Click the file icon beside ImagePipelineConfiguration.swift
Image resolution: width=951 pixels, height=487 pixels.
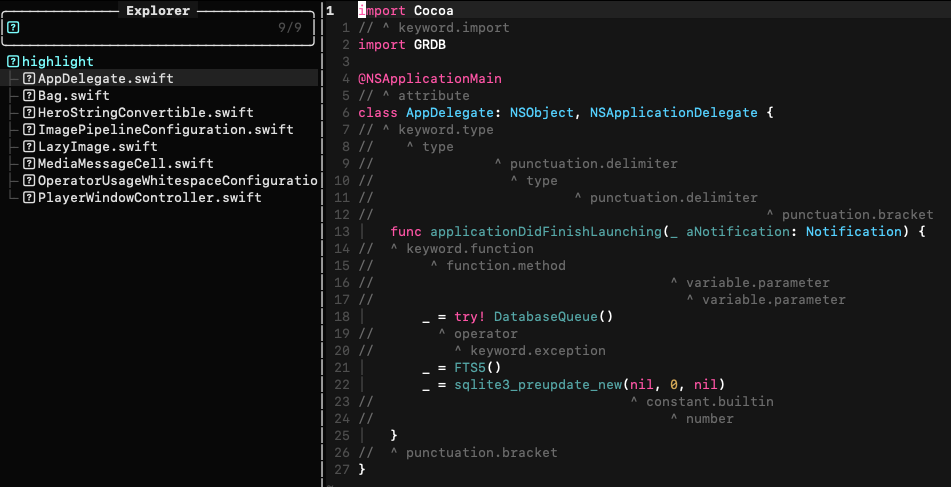[x=29, y=130]
